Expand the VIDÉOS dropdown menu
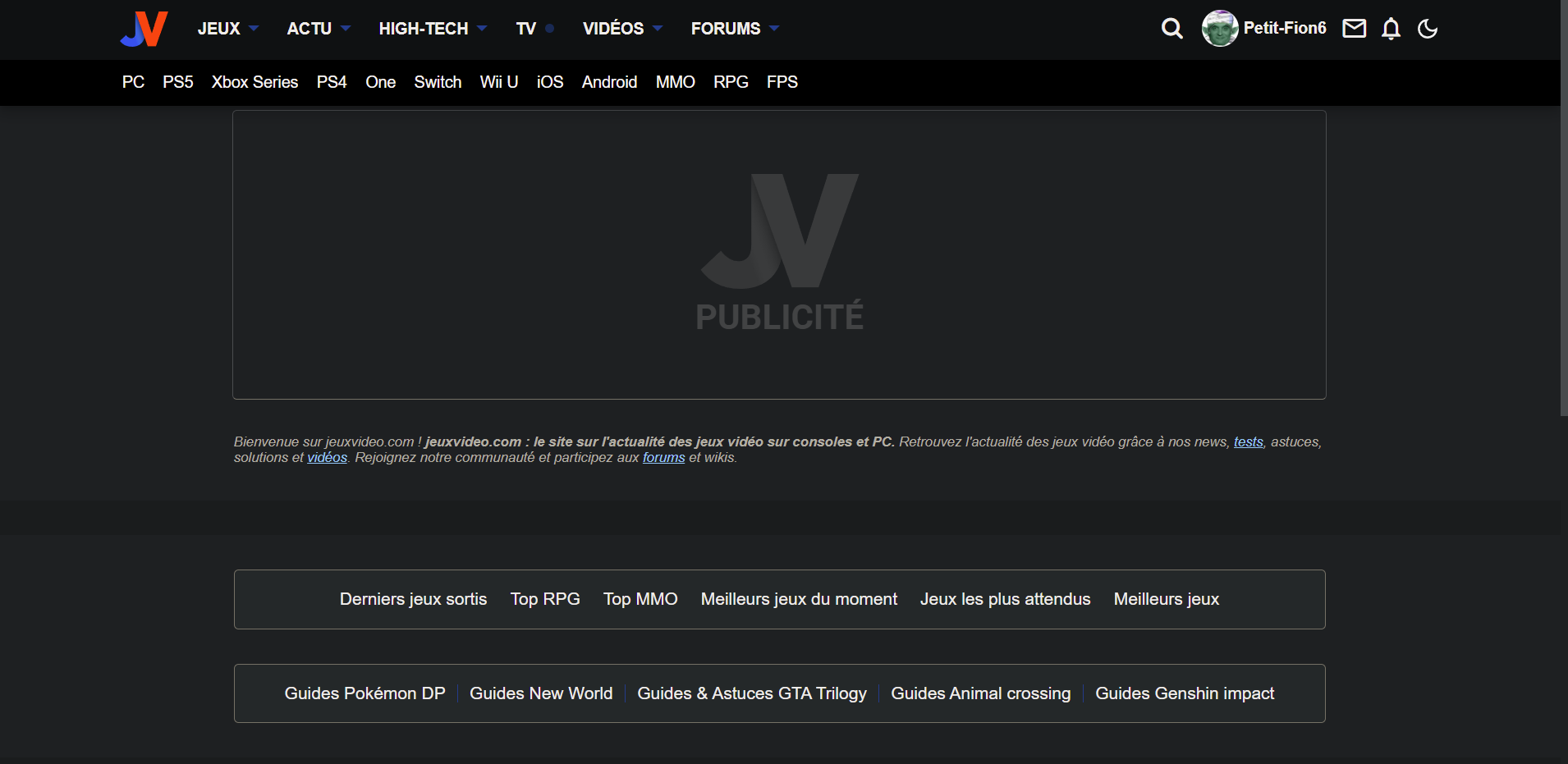The width and height of the screenshot is (1568, 764). click(x=621, y=29)
